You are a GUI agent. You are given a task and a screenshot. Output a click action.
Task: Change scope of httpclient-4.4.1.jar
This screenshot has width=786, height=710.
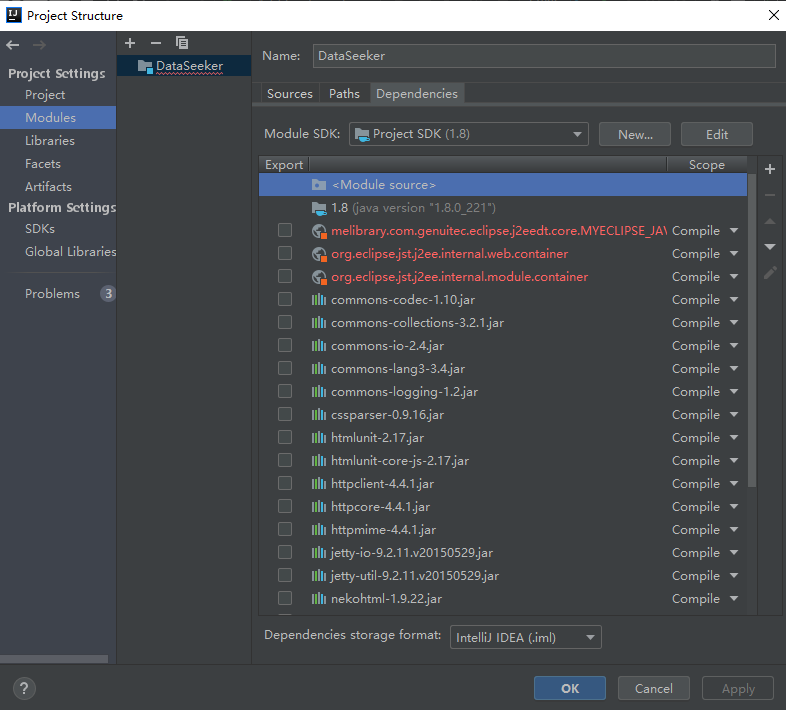(734, 484)
